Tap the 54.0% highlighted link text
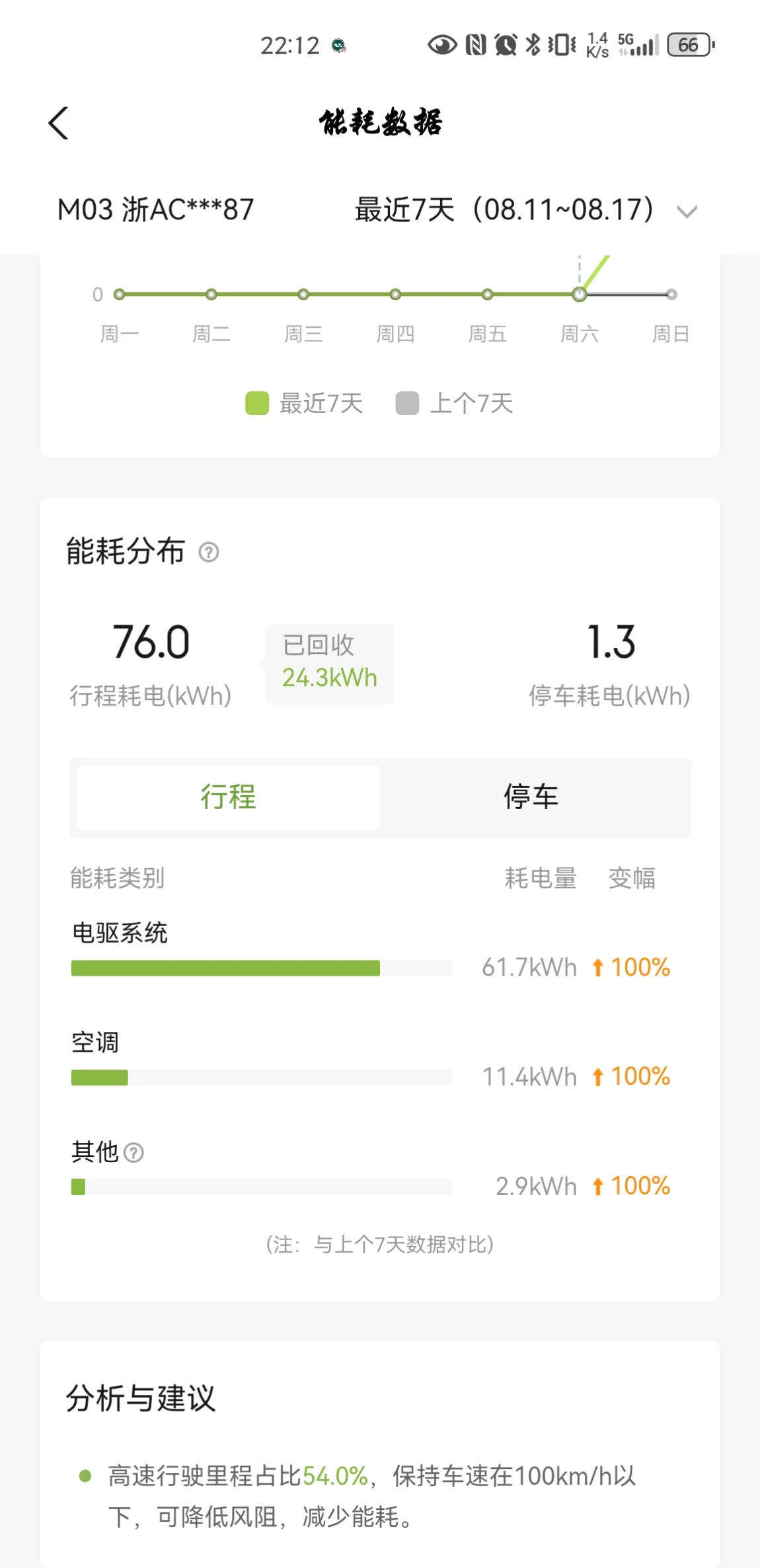 click(x=335, y=1476)
